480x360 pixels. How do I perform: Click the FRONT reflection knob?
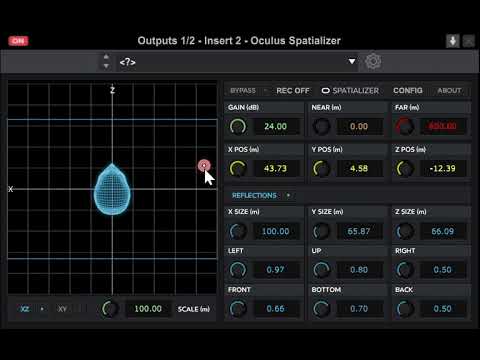pos(238,309)
